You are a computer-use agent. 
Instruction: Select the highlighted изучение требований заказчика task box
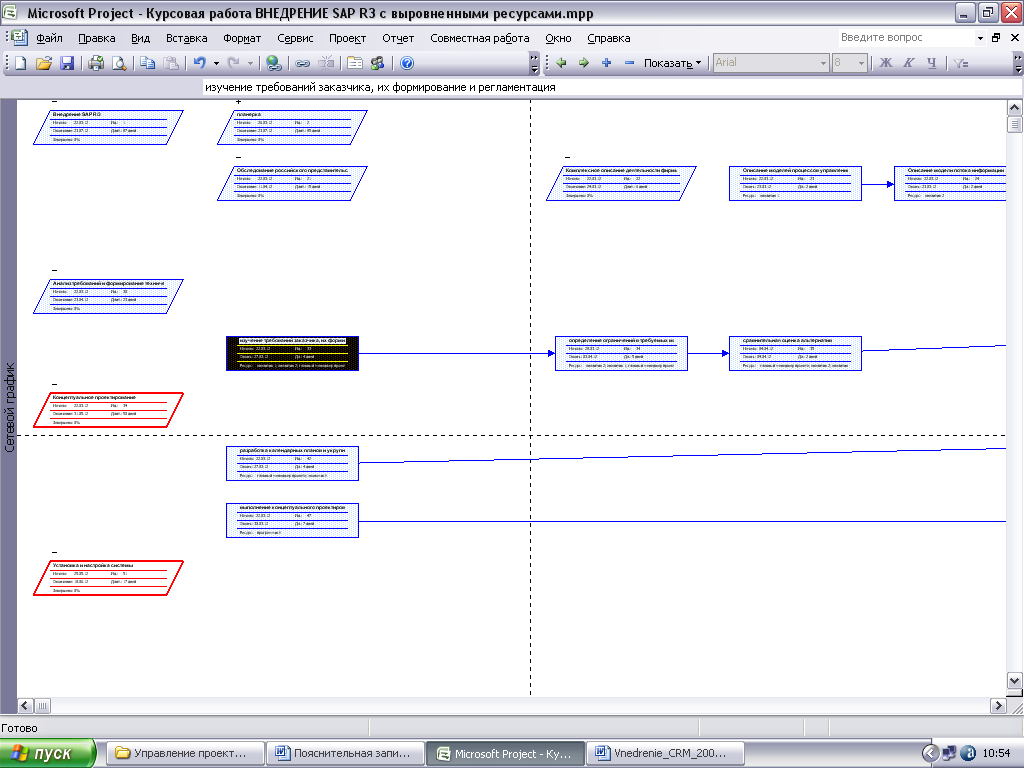(293, 353)
